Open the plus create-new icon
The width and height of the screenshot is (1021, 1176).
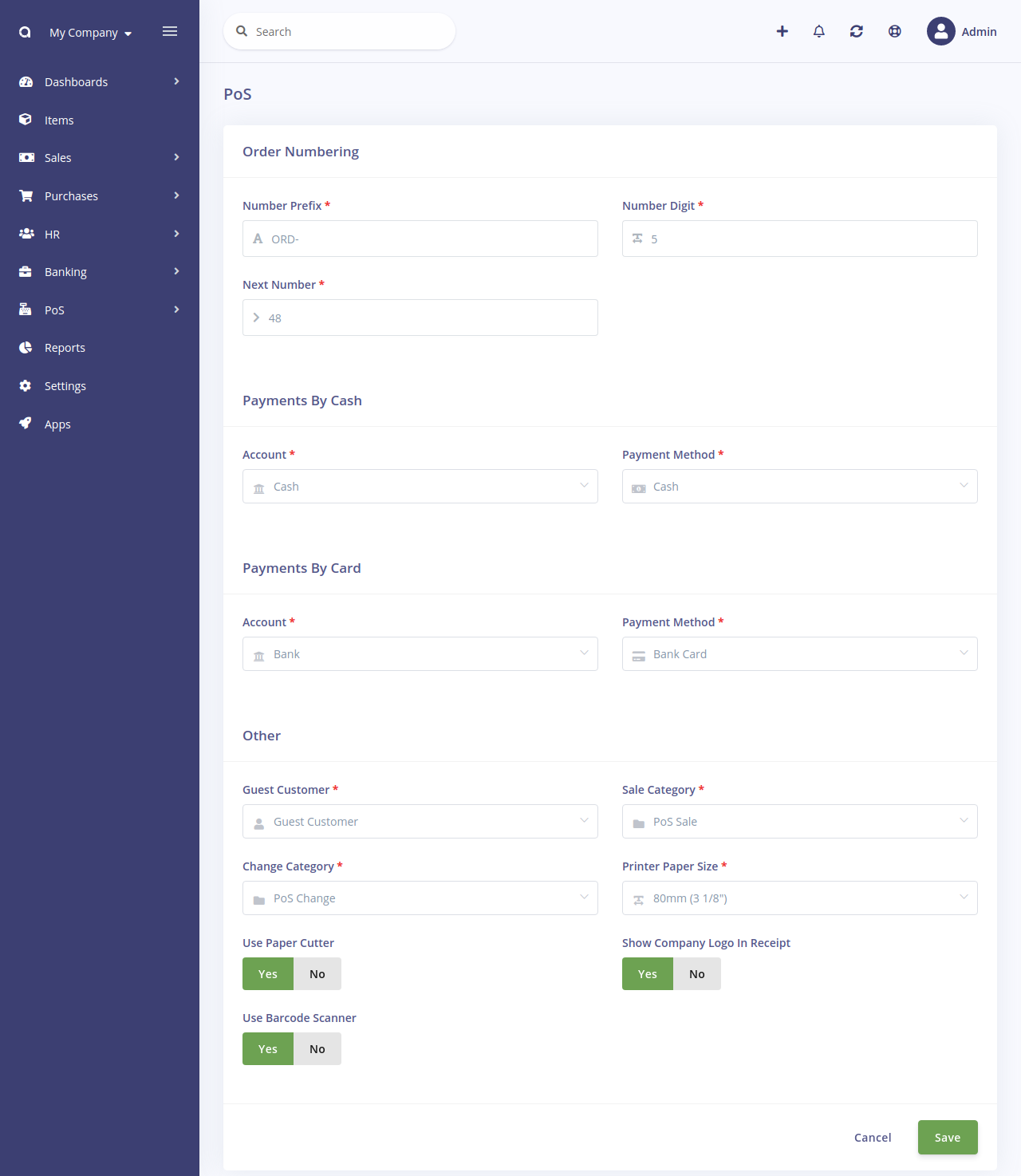[x=782, y=31]
